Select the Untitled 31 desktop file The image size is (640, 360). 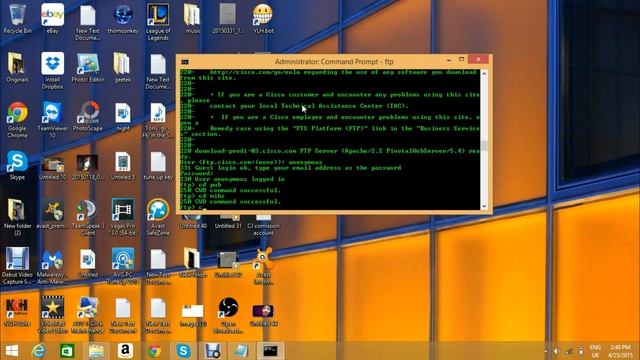(228, 222)
